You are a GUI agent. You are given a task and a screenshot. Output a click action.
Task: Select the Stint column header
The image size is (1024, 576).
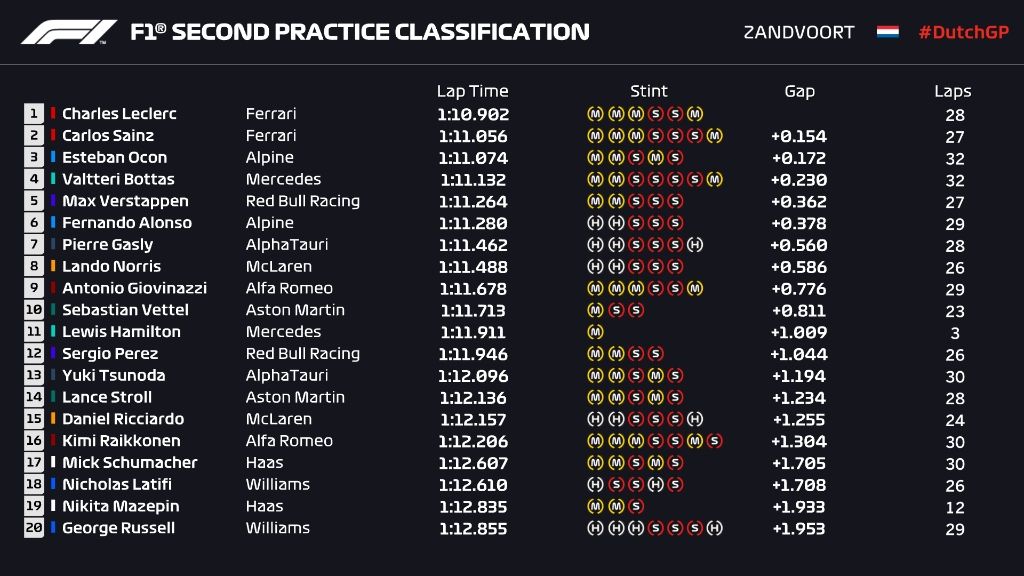(x=649, y=91)
